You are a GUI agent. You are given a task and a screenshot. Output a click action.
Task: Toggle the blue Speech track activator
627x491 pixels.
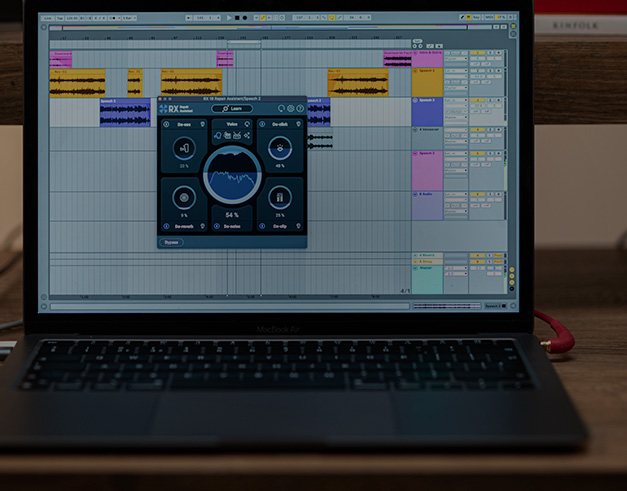tap(477, 100)
